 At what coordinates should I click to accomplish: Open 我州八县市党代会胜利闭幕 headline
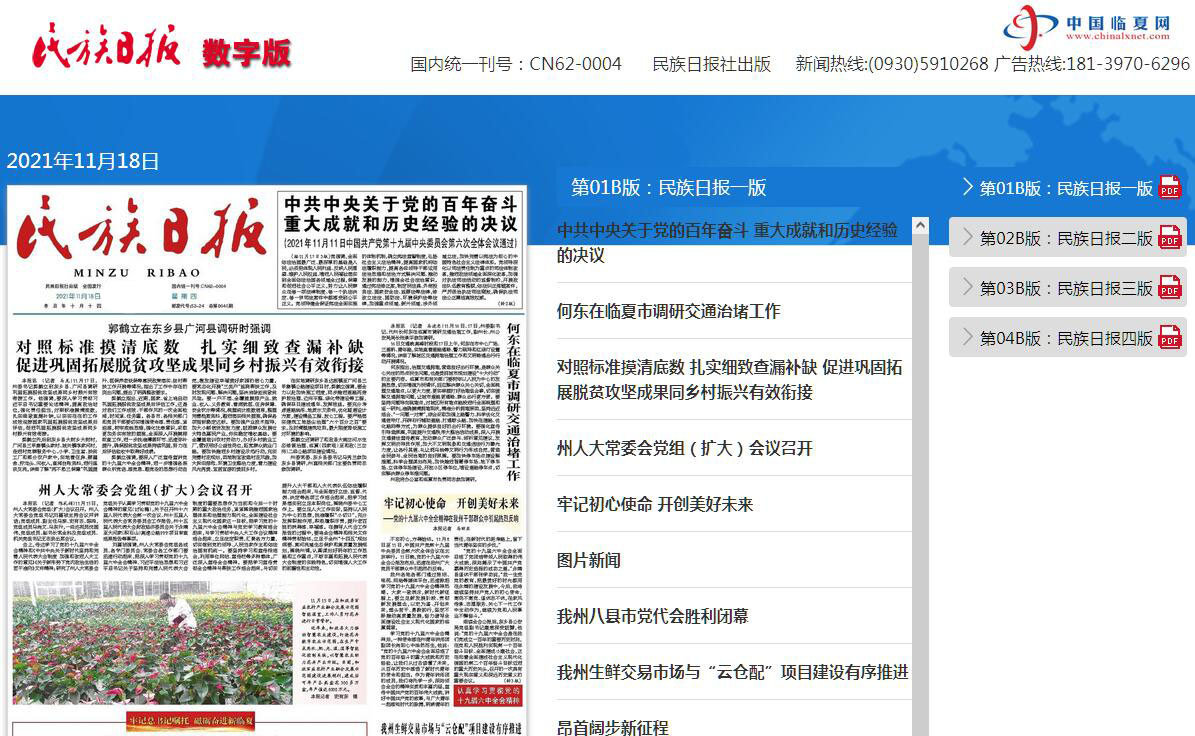652,616
